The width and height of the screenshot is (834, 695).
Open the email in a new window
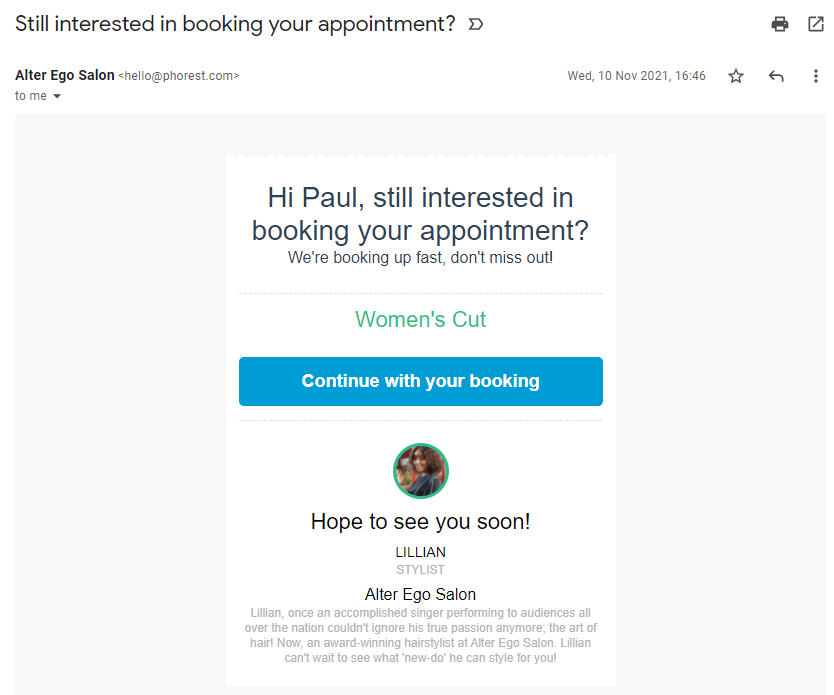[815, 24]
